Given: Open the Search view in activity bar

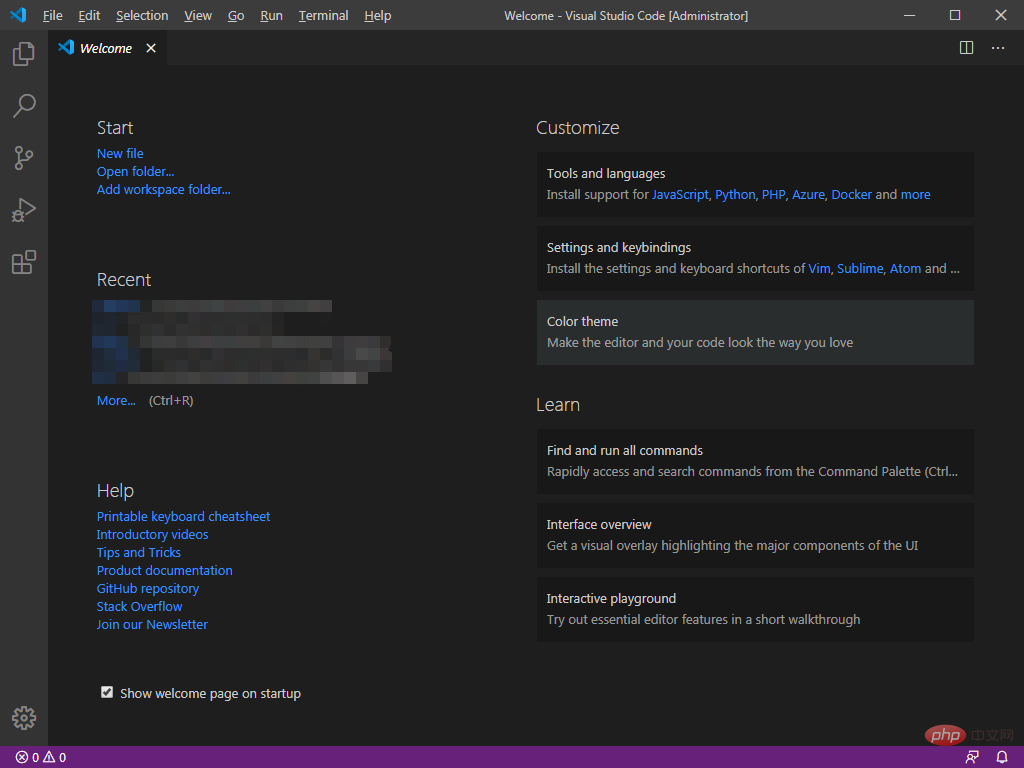Looking at the screenshot, I should click(24, 105).
